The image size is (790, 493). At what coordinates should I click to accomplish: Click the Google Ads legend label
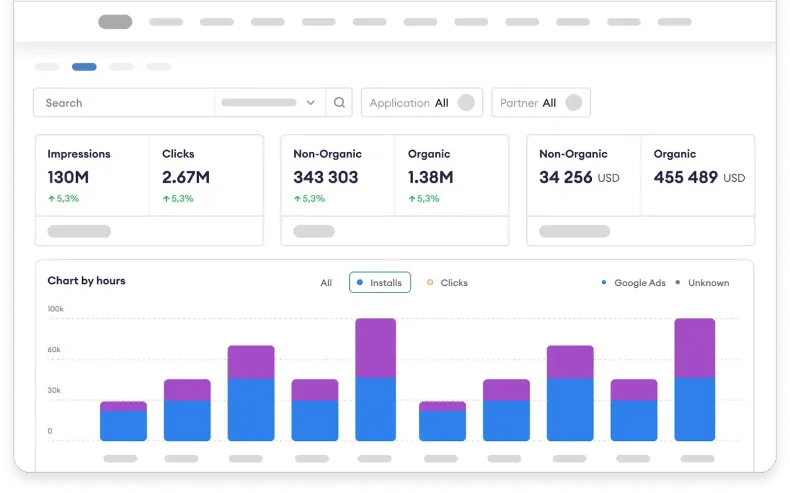[x=639, y=283]
